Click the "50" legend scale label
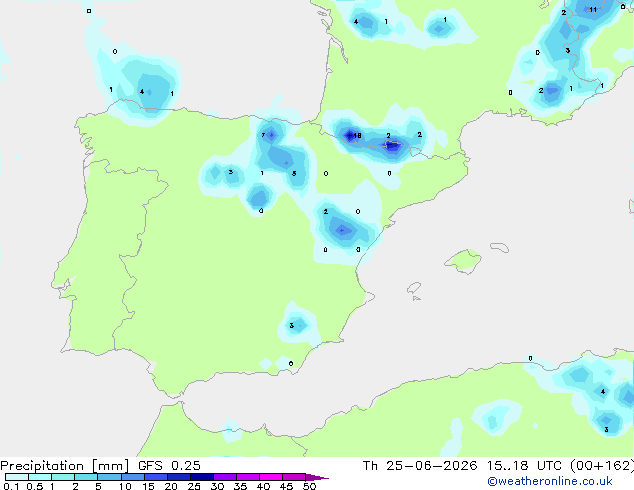Viewport: 634px width, 490px height. (309, 486)
